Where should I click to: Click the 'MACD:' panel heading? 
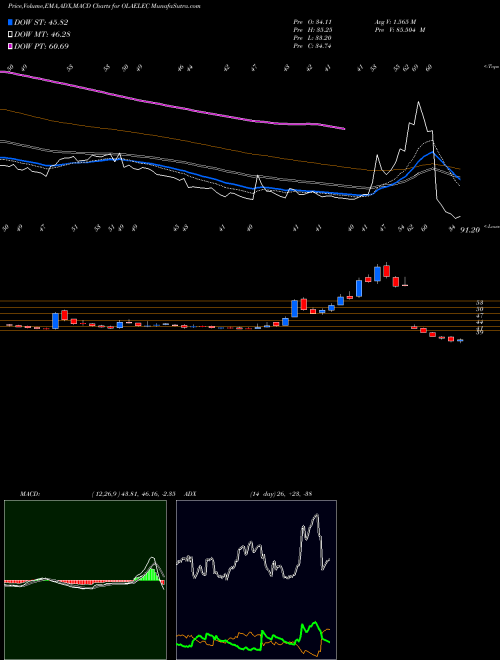click(30, 493)
